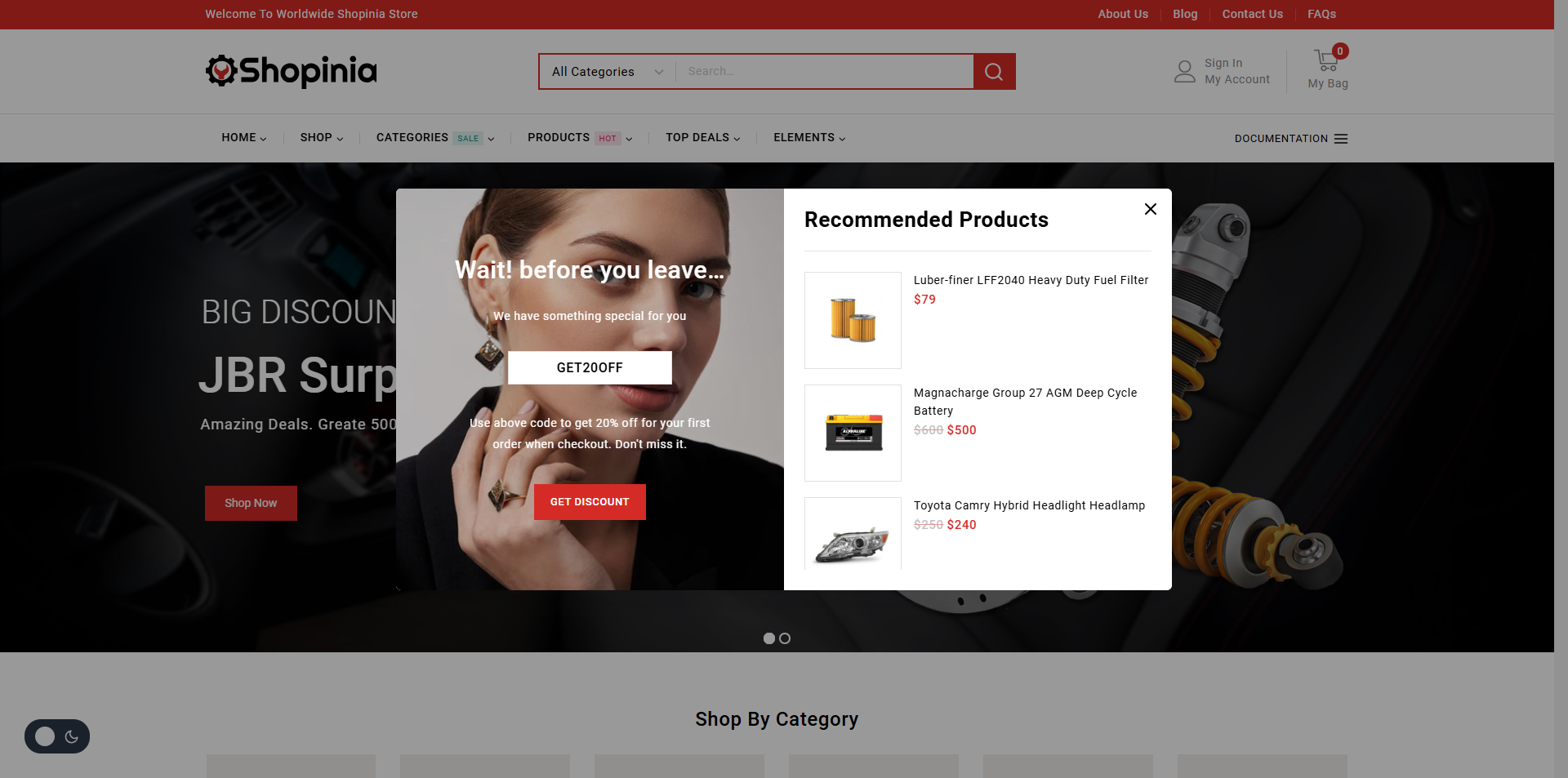This screenshot has height=778, width=1568.
Task: Click the Shopinia gear logo
Action: click(x=221, y=71)
